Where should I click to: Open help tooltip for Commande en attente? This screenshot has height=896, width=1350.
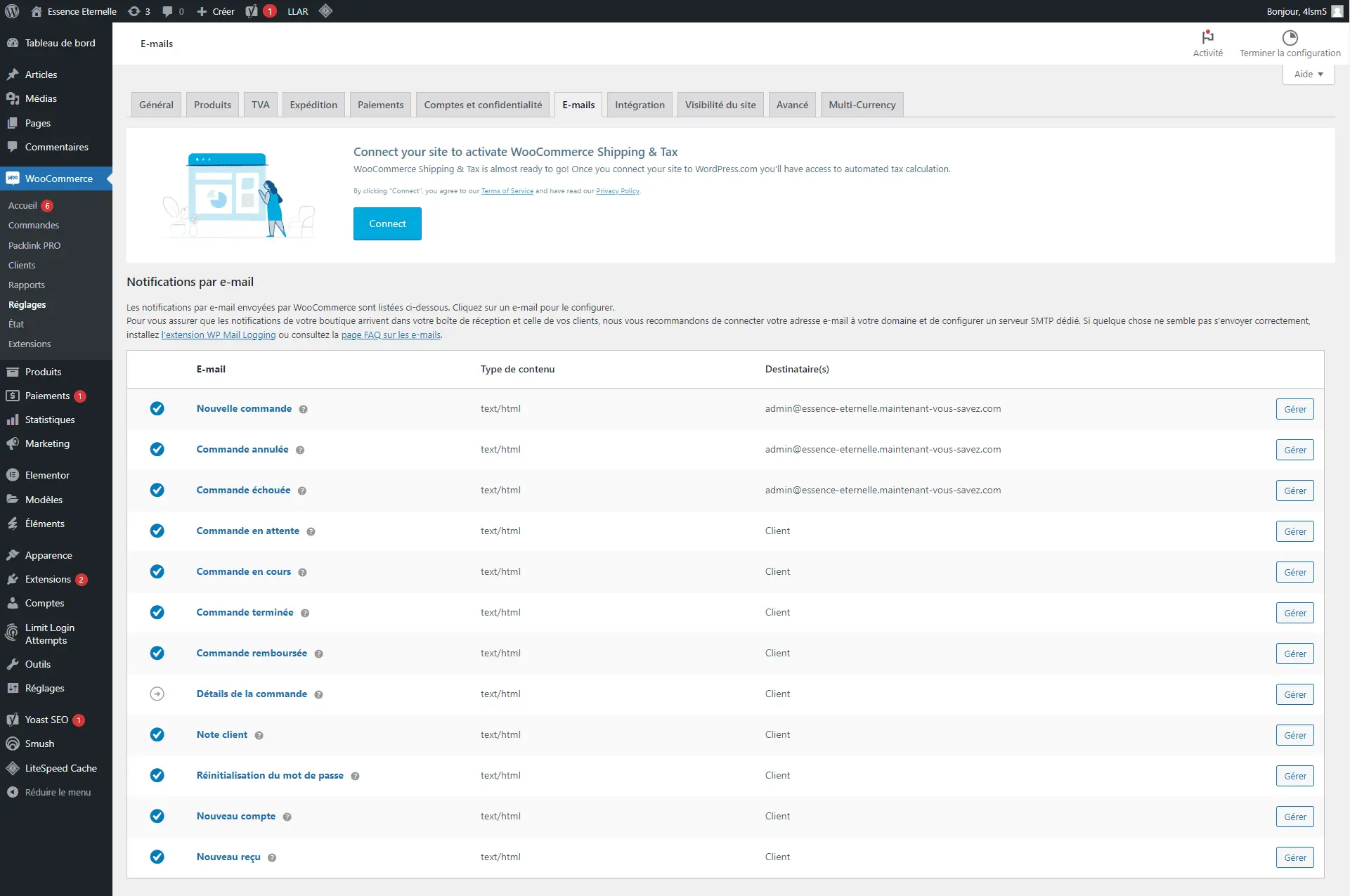(311, 531)
